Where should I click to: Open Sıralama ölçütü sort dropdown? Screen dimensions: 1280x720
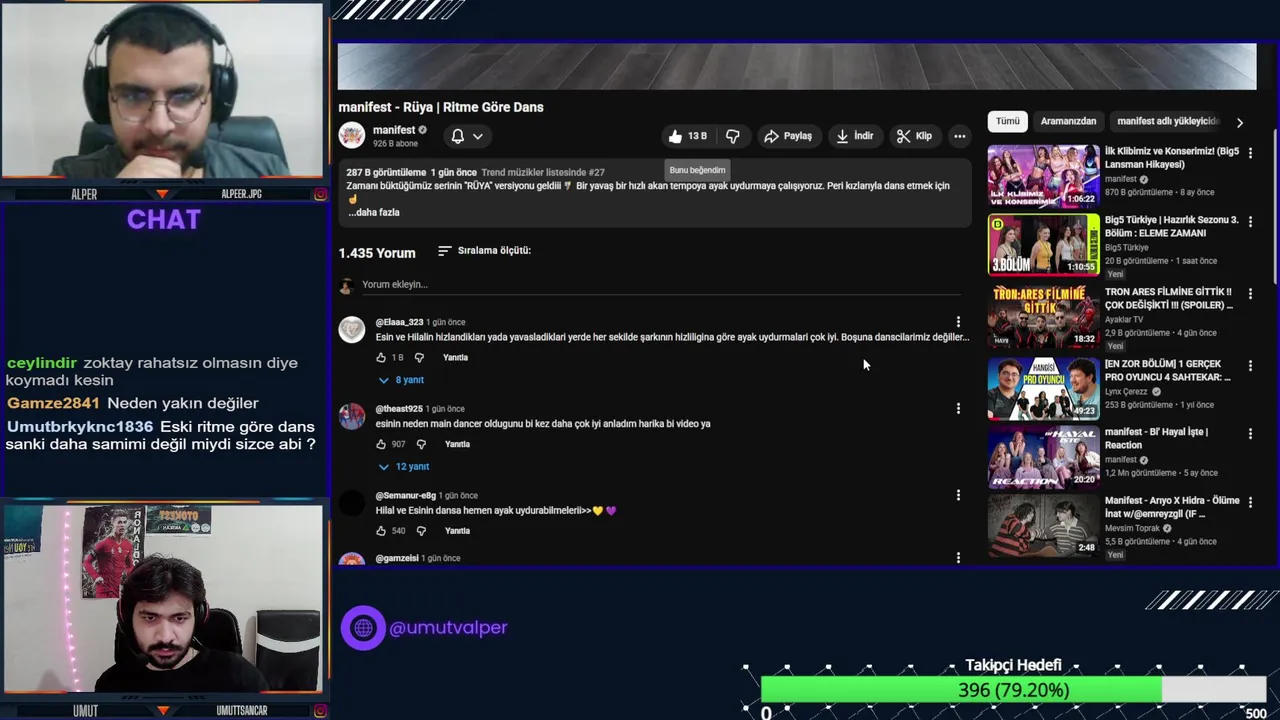(484, 251)
